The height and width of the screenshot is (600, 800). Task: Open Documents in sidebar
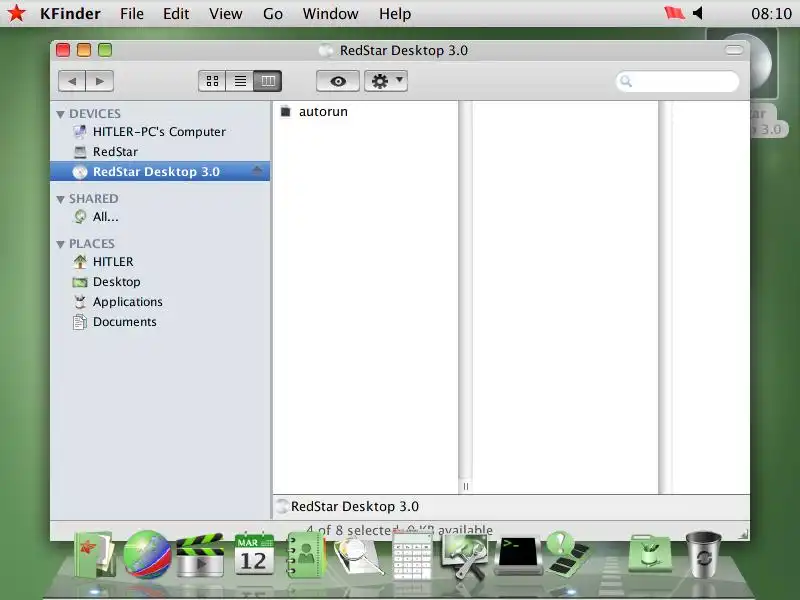point(160,322)
